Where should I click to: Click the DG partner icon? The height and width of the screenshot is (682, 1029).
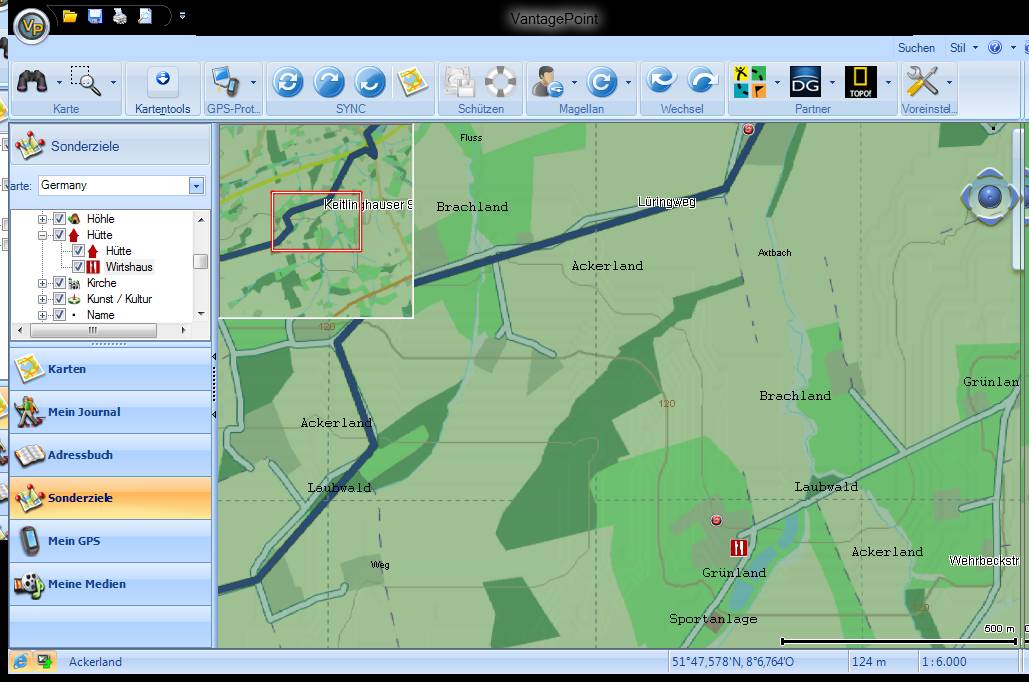(x=805, y=81)
